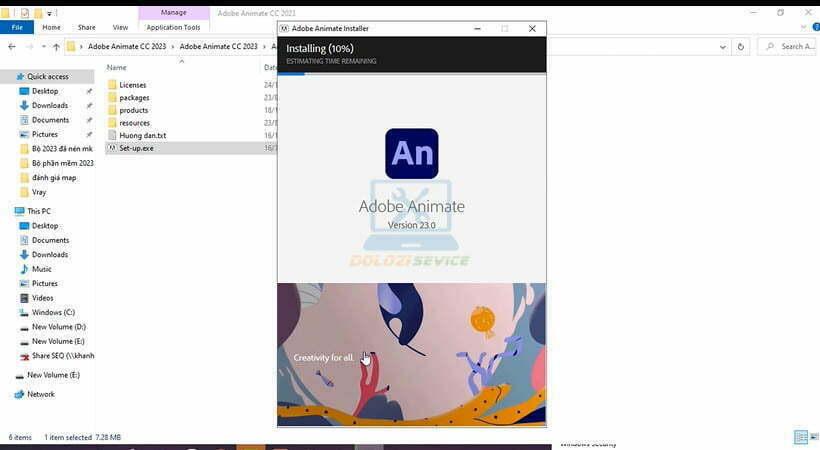Viewport: 820px width, 450px height.
Task: Click the first Adobe Animate CC 2023 breadcrumb
Action: (127, 47)
